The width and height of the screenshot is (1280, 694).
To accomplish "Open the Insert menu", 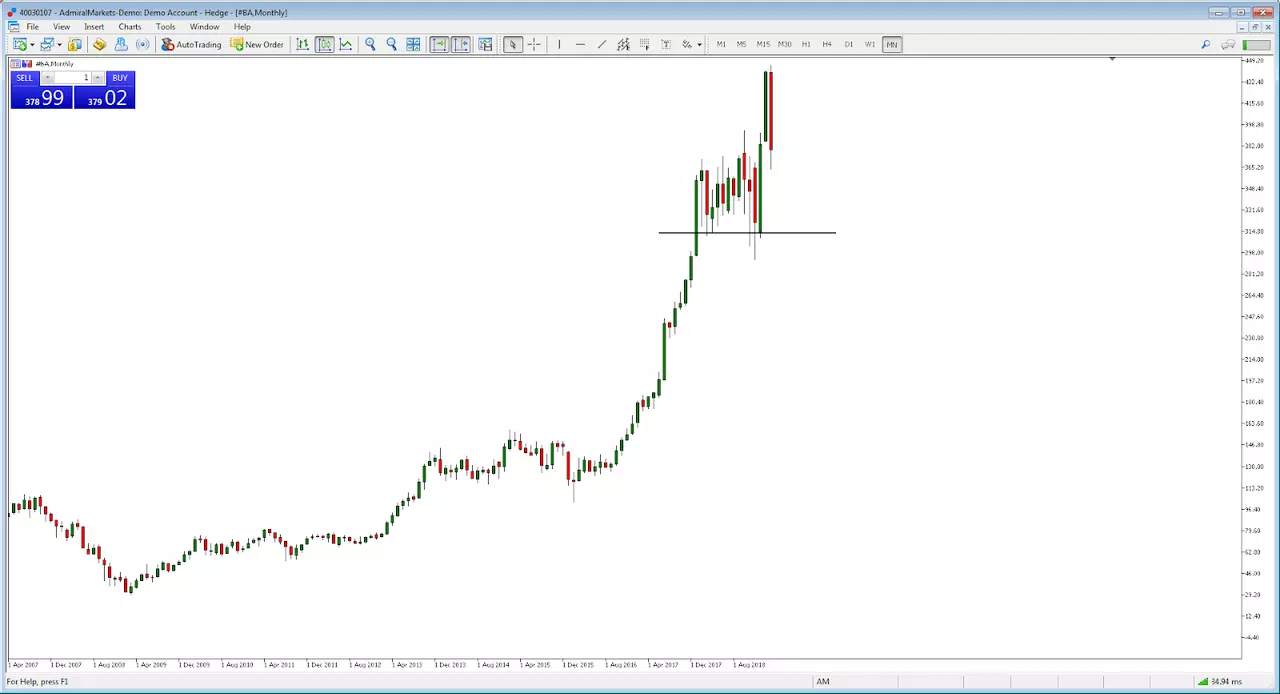I will coord(94,27).
